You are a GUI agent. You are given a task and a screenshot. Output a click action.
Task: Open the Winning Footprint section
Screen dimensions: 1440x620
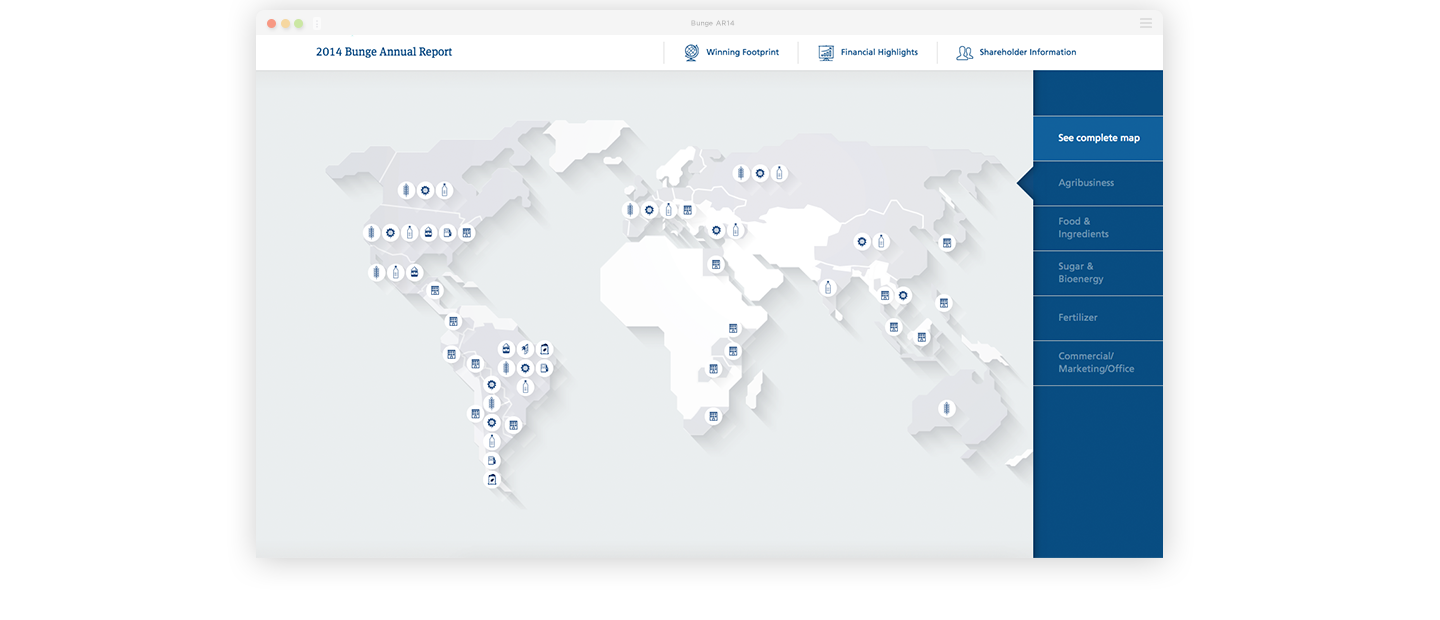coord(731,52)
